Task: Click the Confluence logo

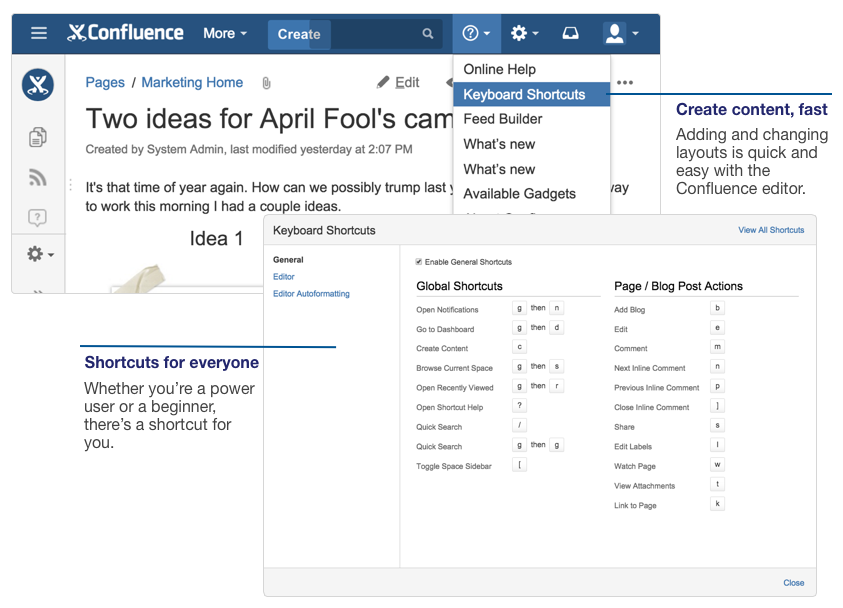Action: 126,32
